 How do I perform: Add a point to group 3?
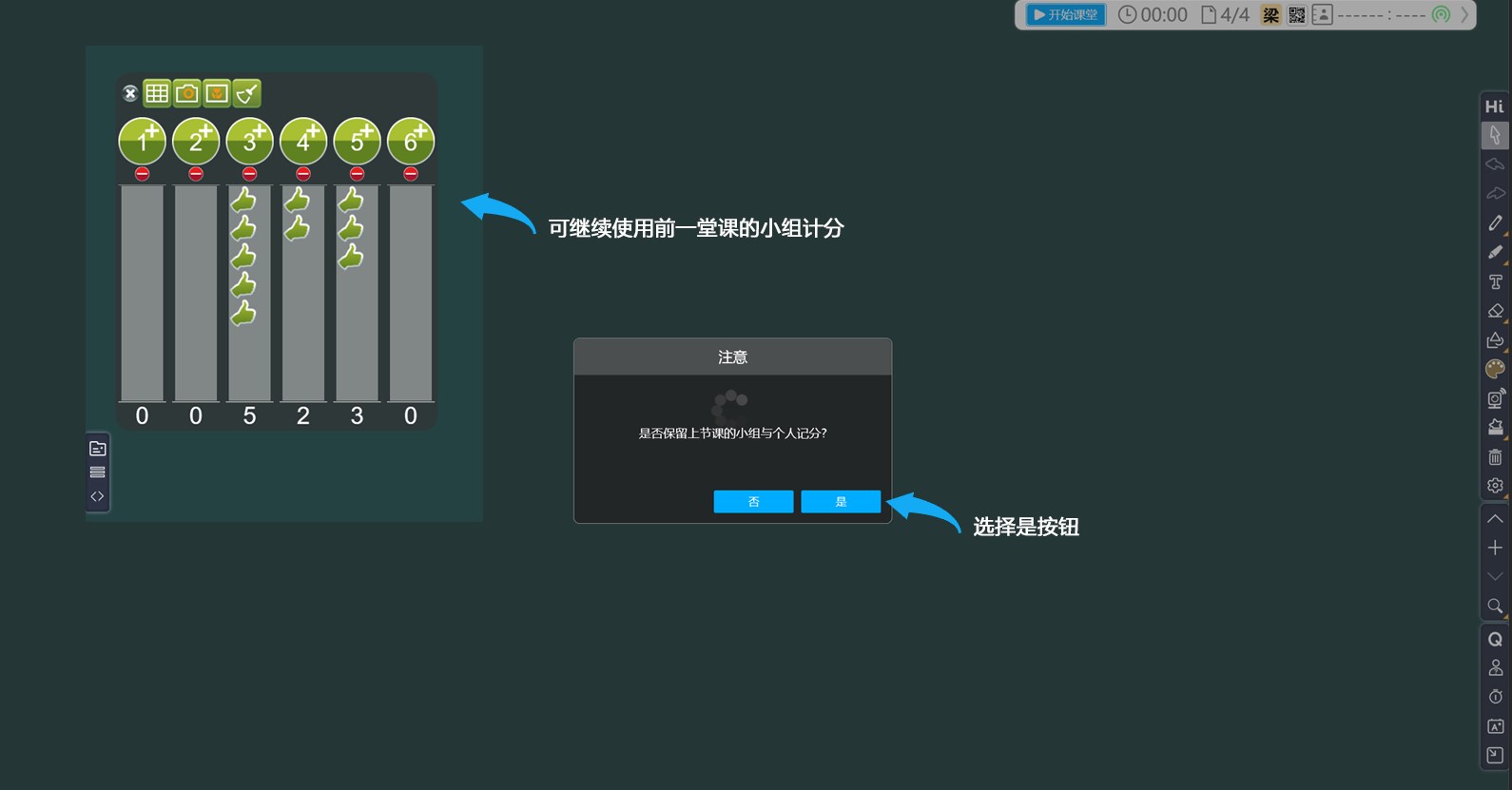(x=249, y=142)
